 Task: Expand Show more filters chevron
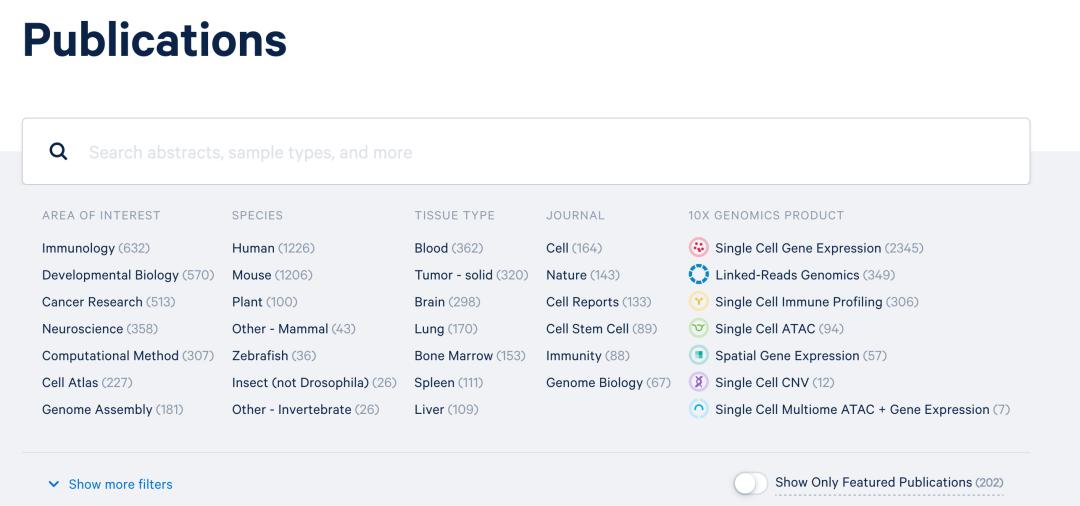(x=54, y=485)
